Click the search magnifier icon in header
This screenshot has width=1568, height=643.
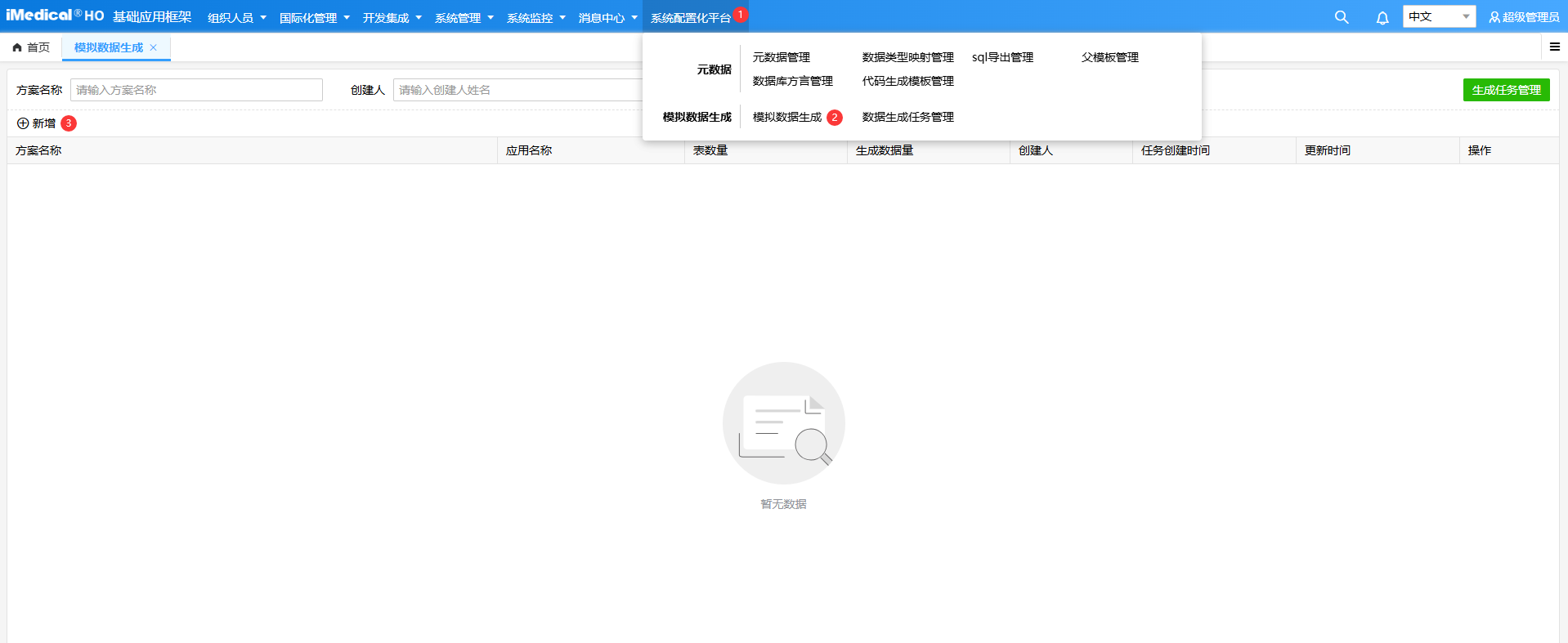[1342, 17]
